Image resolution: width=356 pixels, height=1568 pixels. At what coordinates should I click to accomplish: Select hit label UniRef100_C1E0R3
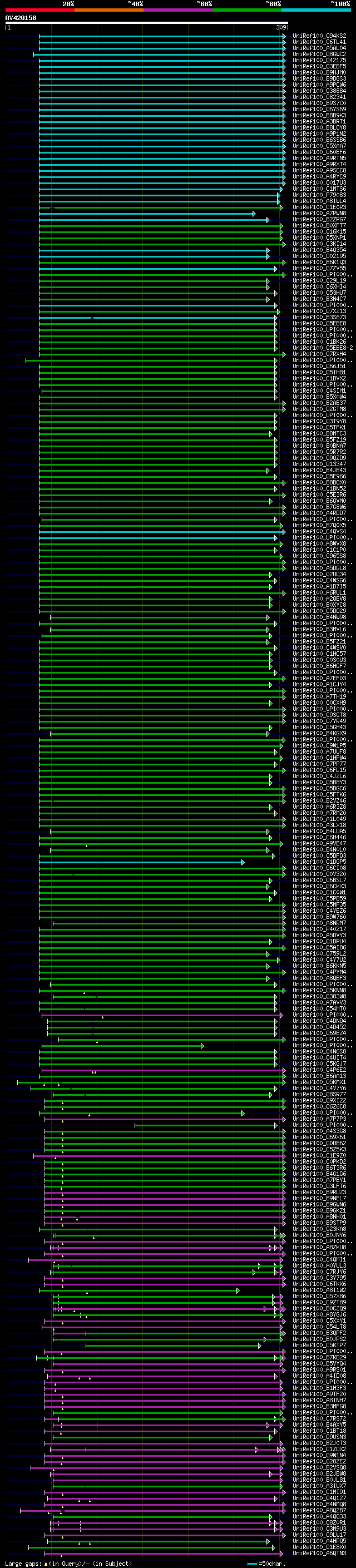pos(319,207)
